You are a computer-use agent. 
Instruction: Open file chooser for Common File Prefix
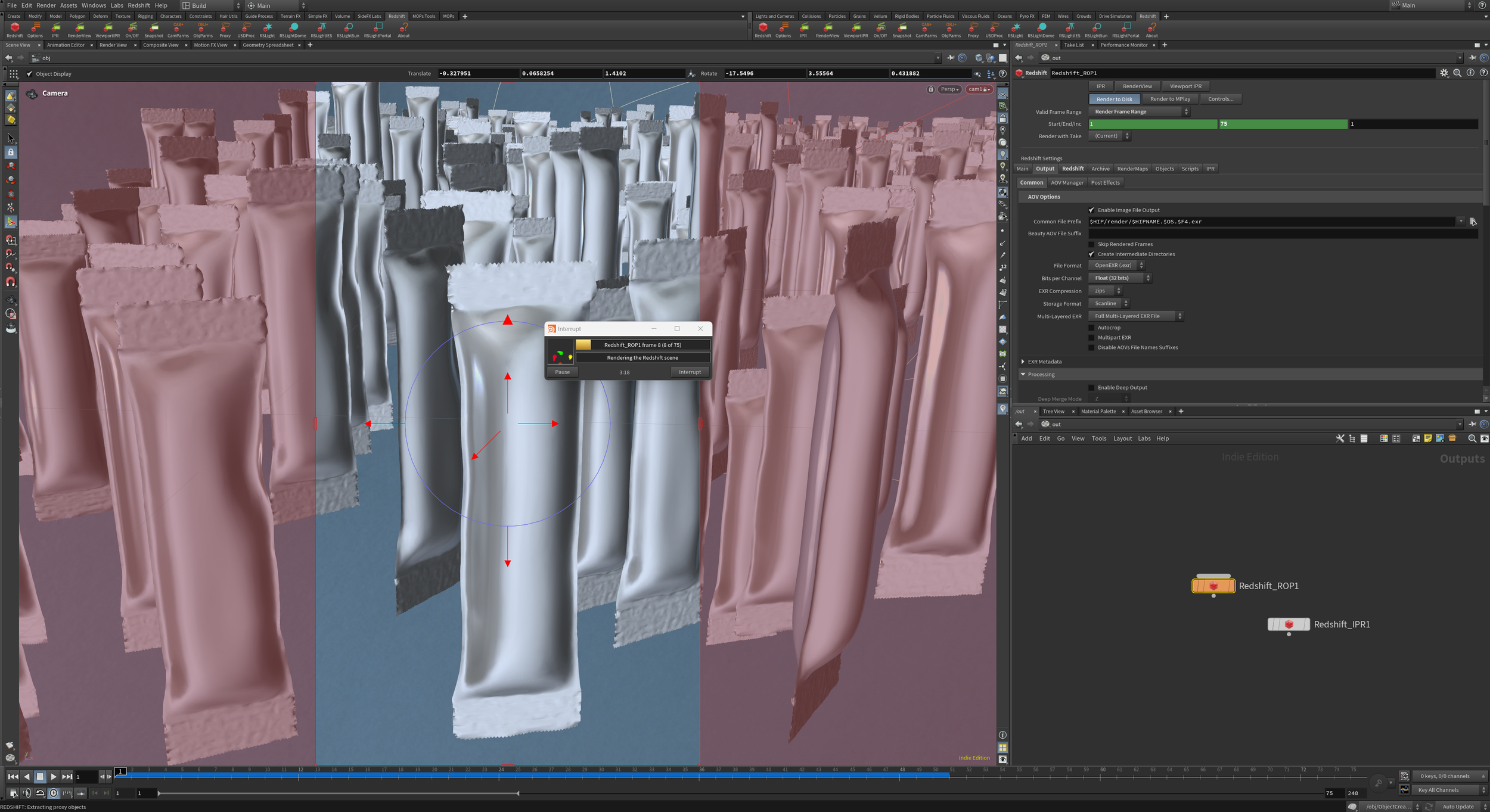tap(1473, 222)
